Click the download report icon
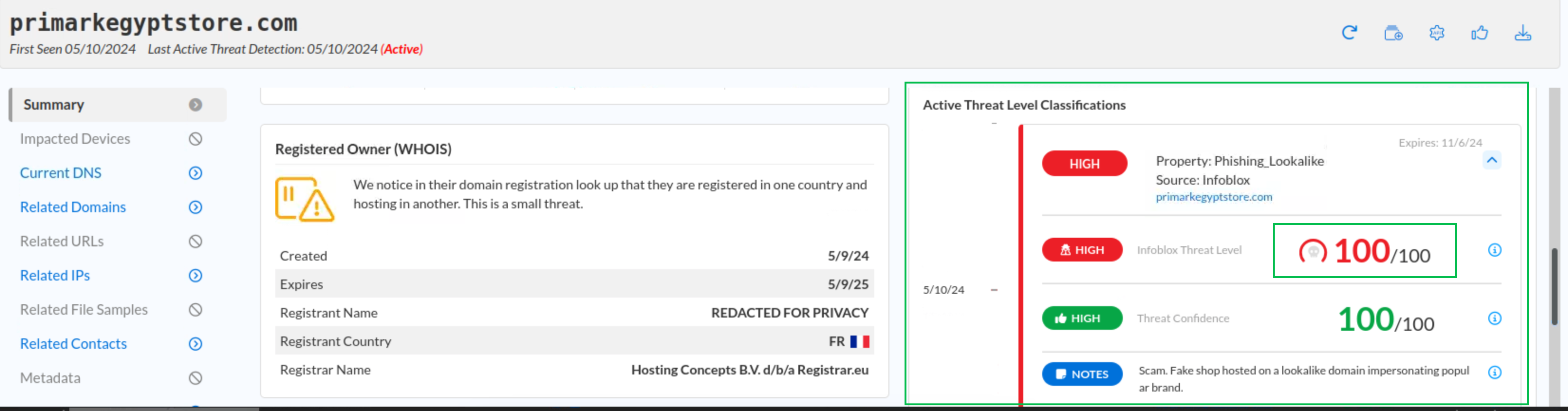 click(x=1522, y=33)
